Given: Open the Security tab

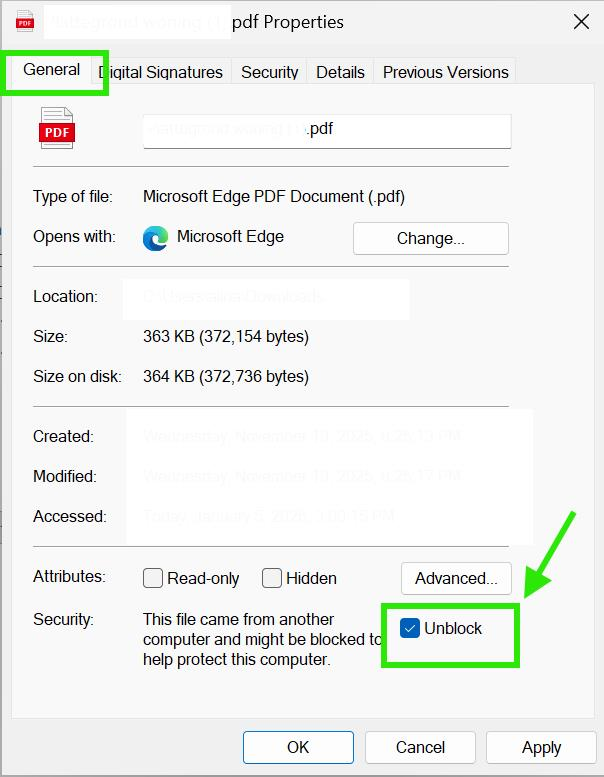Looking at the screenshot, I should point(270,72).
